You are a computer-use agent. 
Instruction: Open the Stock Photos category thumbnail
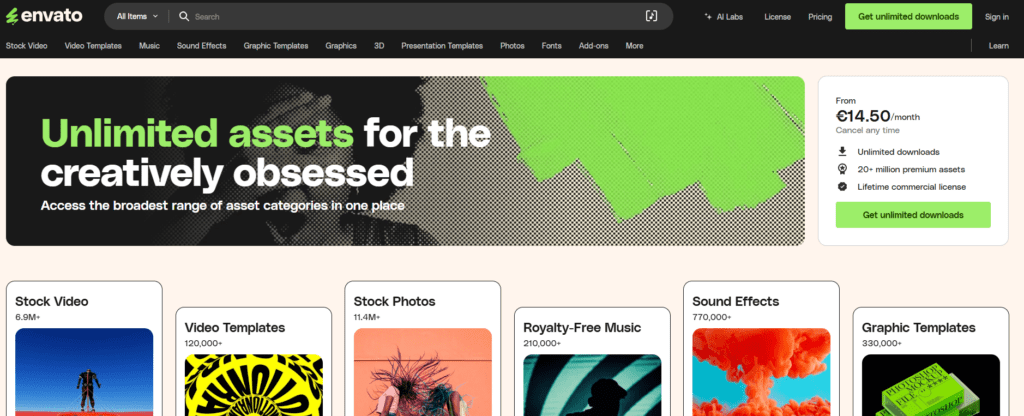(423, 372)
